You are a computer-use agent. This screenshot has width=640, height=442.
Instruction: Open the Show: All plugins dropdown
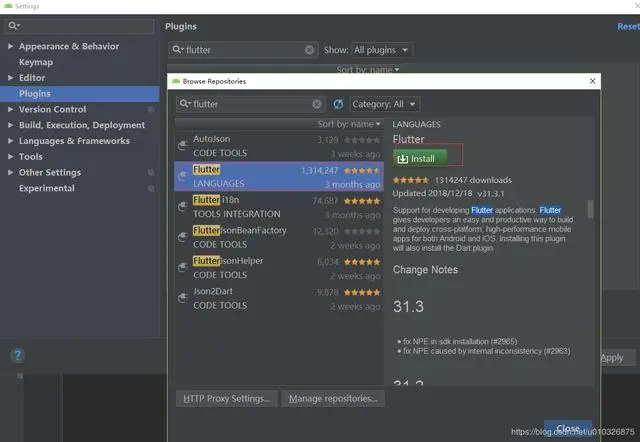(382, 50)
